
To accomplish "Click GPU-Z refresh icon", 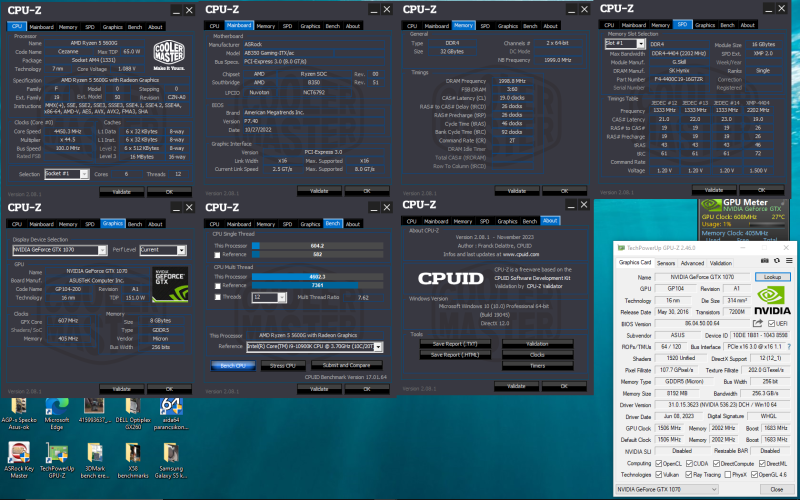I will click(x=777, y=261).
